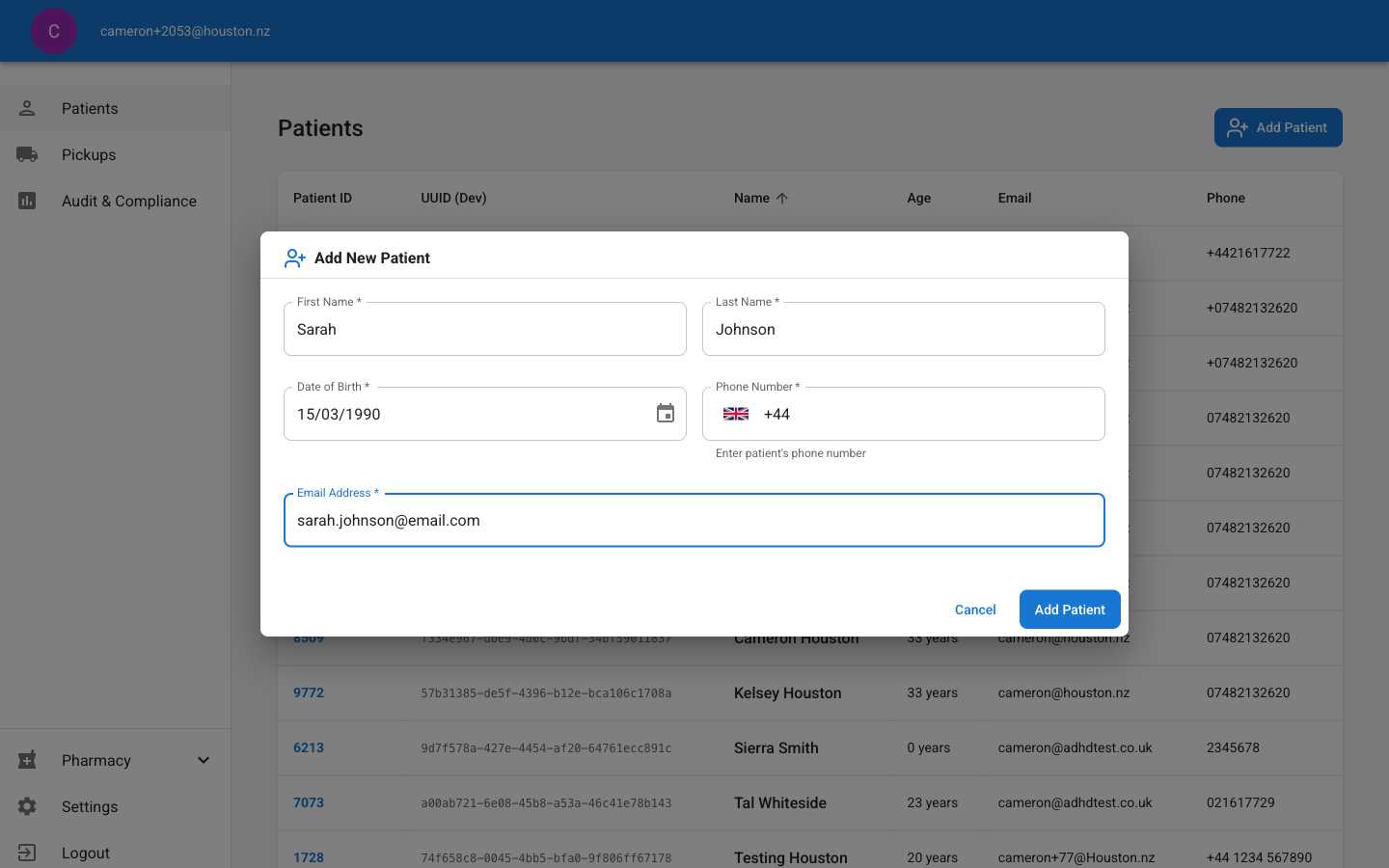1389x868 pixels.
Task: Open Audit & Compliance section
Action: [116, 201]
